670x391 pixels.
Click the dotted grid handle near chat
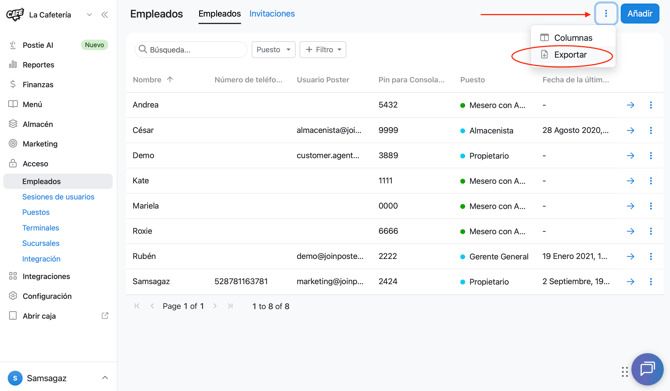[625, 372]
